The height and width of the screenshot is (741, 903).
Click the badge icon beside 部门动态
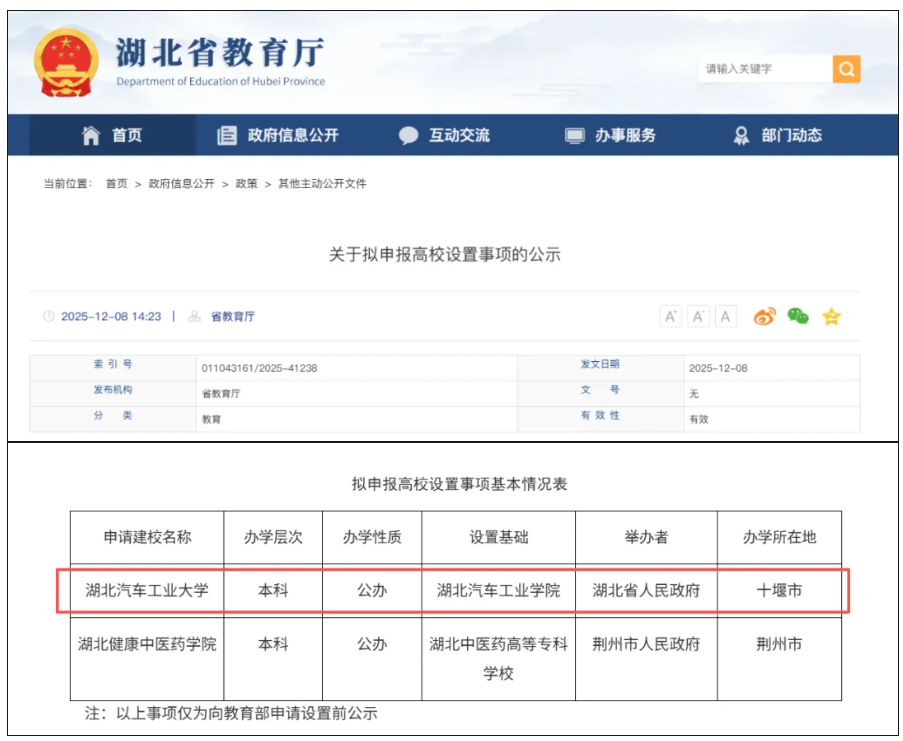click(741, 135)
